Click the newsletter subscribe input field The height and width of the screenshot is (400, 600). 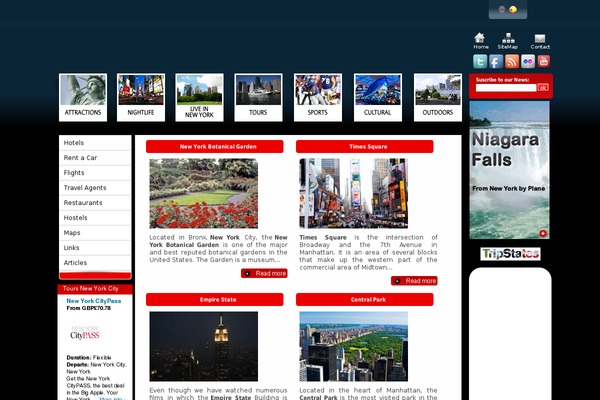(x=506, y=88)
